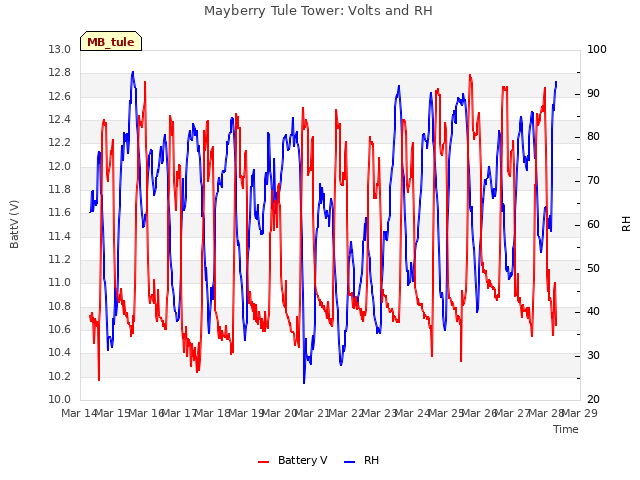Click the 80 right axis tick
This screenshot has width=640, height=480.
pyautogui.click(x=593, y=137)
